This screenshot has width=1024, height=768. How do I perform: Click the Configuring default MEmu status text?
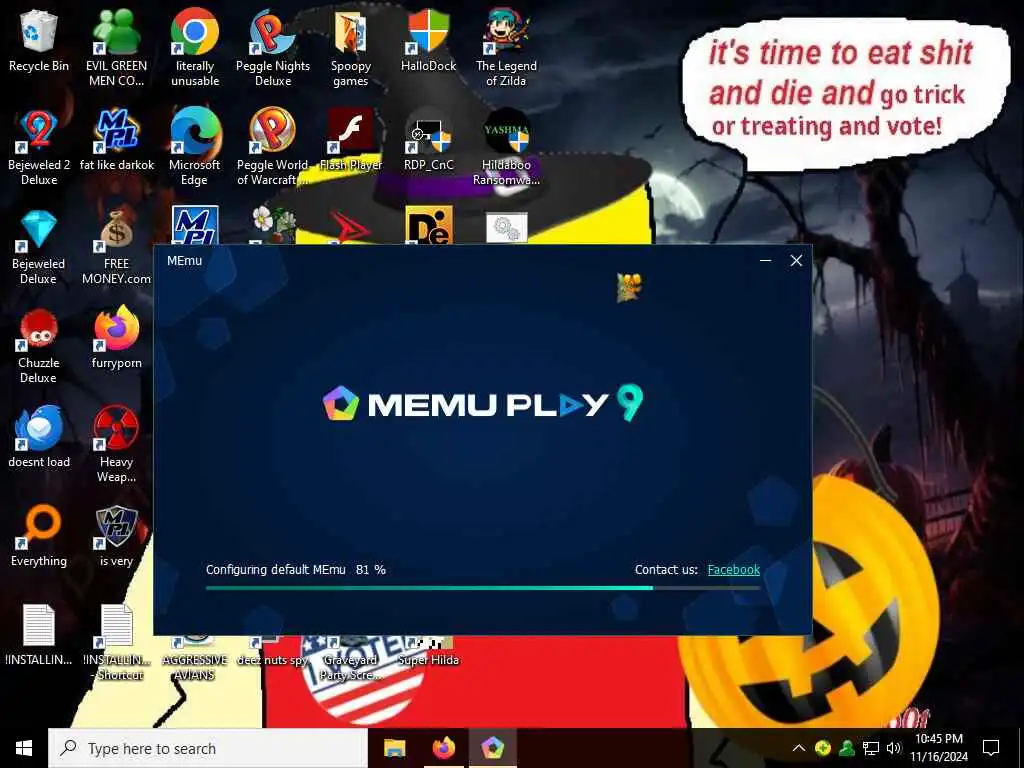click(x=276, y=569)
